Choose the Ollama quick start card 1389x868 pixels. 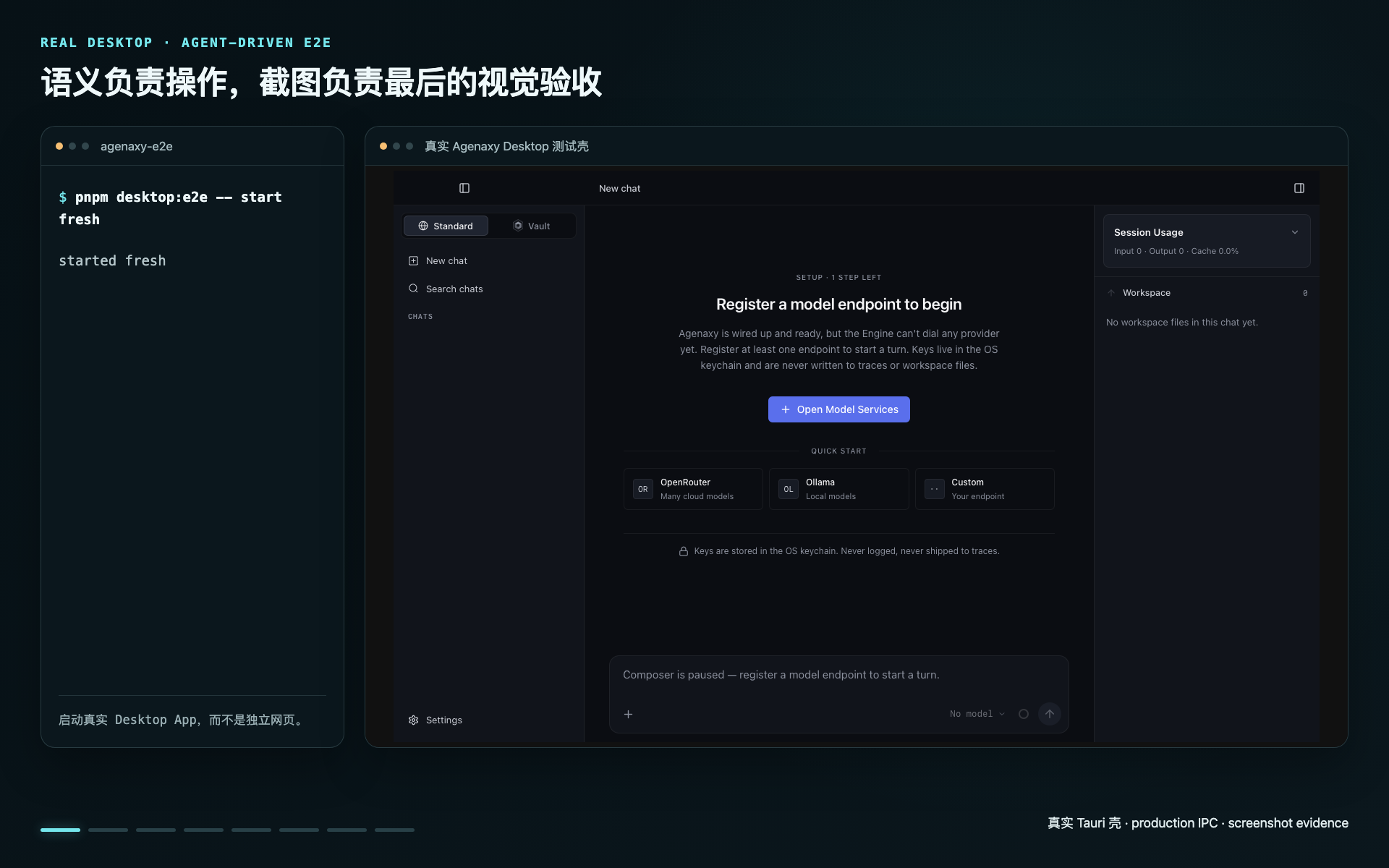tap(838, 489)
